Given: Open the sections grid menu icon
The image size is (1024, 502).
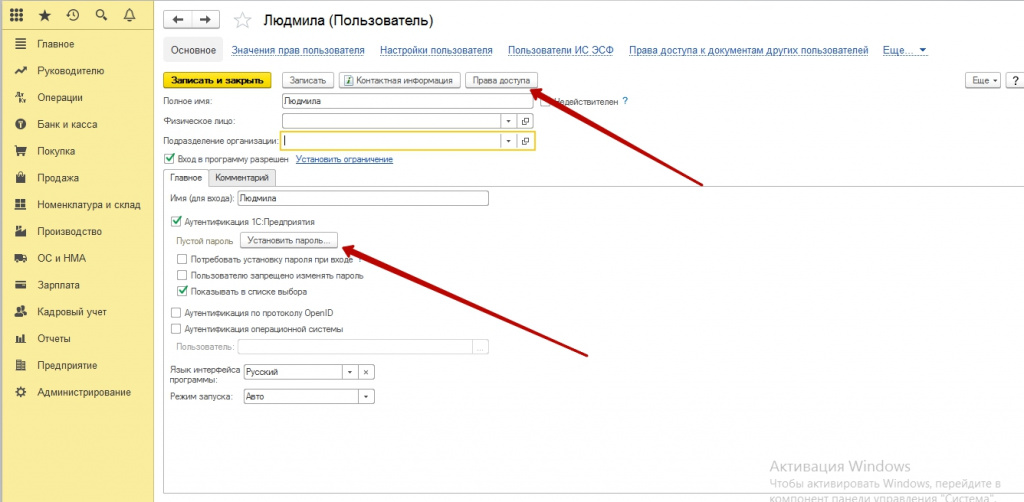Looking at the screenshot, I should [x=17, y=15].
